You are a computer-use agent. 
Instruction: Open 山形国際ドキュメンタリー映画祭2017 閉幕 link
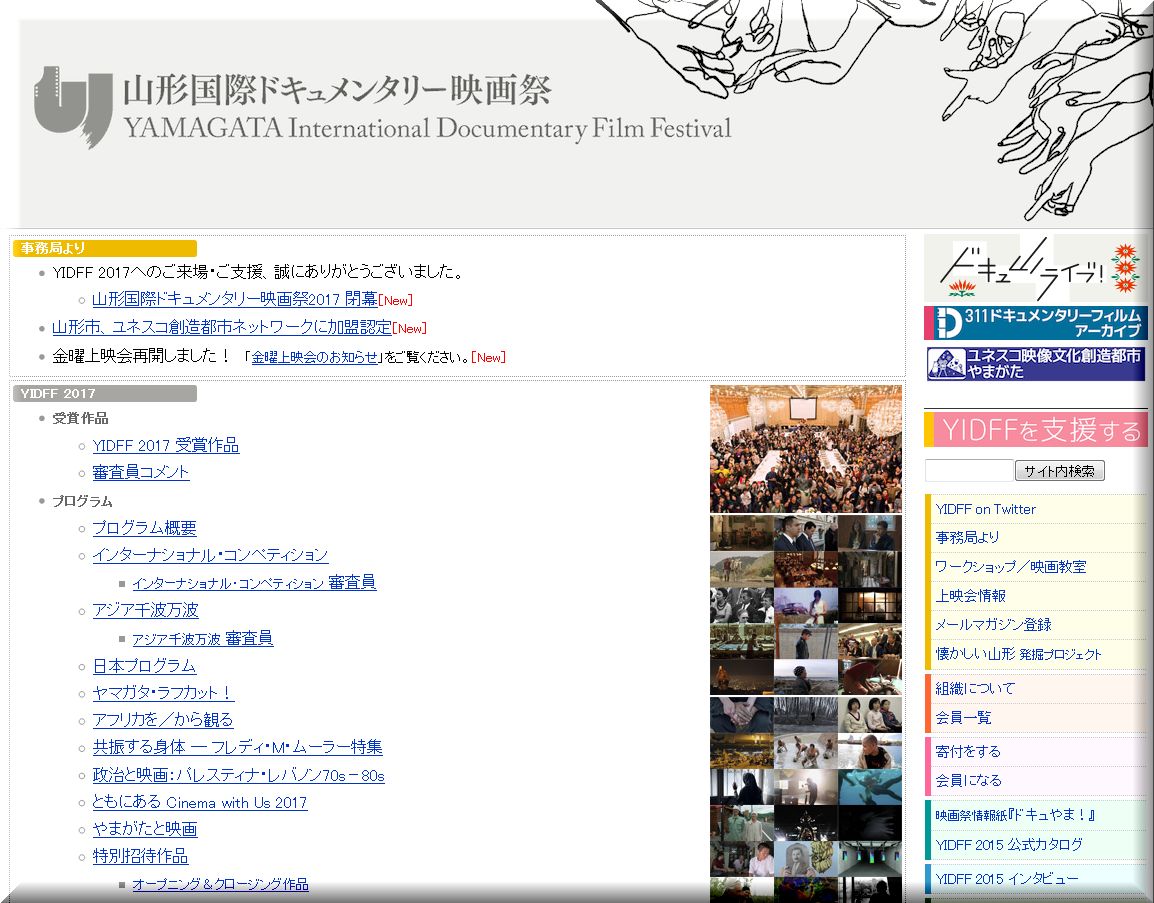tap(235, 299)
